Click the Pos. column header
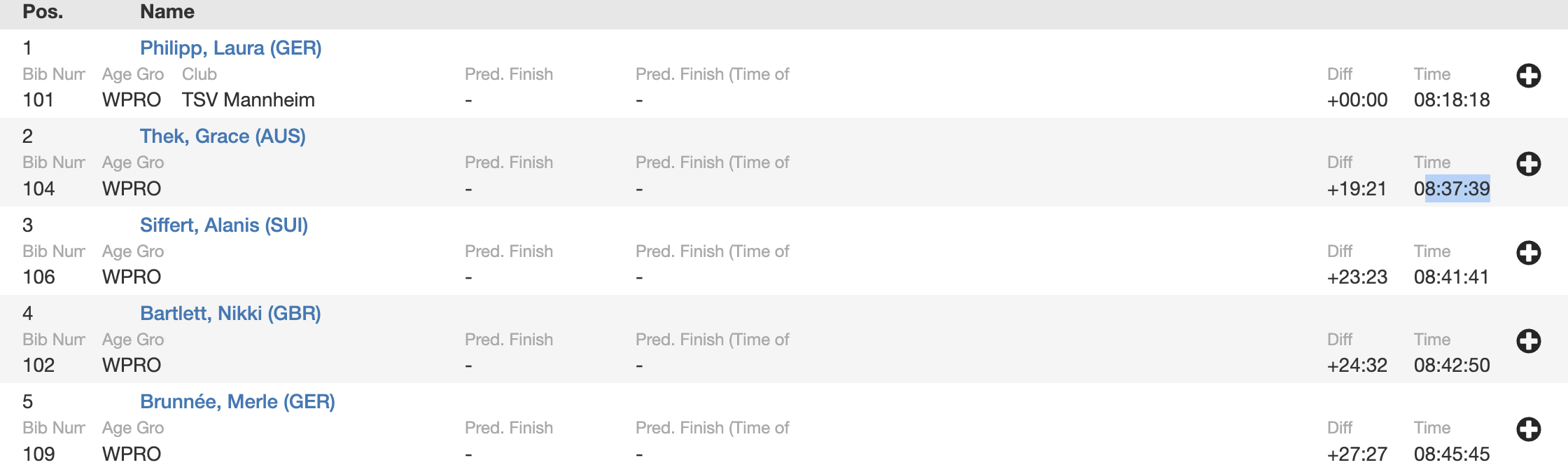The image size is (1568, 472). (x=43, y=12)
